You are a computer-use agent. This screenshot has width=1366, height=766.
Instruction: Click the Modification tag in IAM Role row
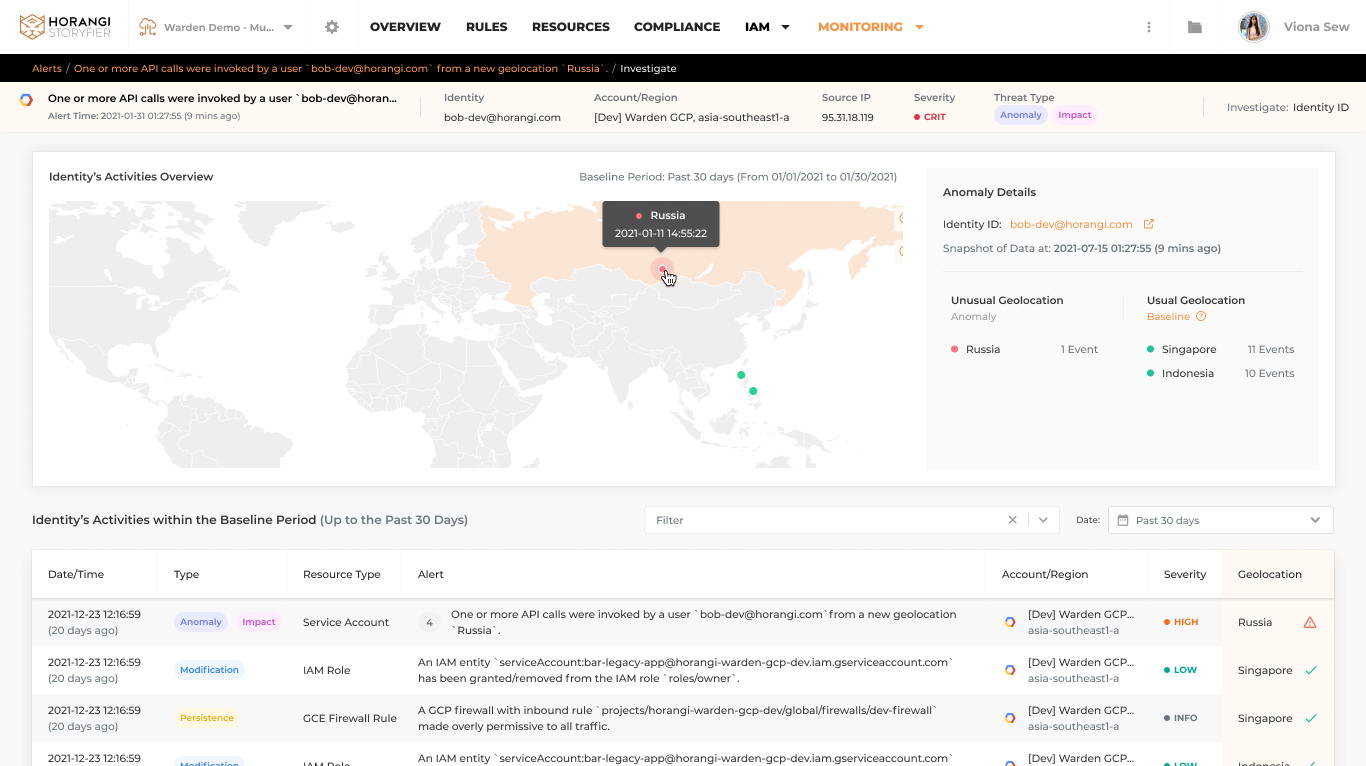(209, 670)
